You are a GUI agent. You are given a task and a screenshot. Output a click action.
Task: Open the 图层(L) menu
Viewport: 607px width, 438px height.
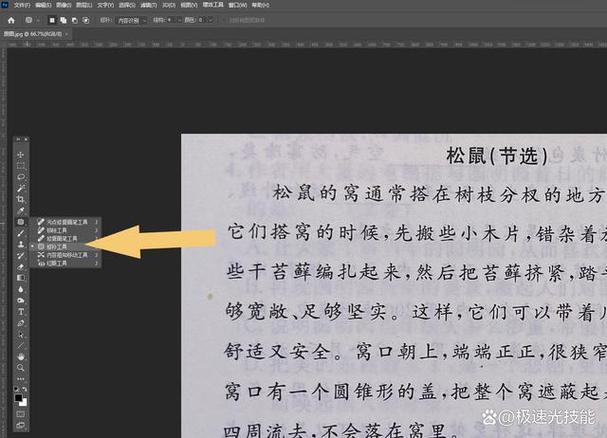pyautogui.click(x=84, y=5)
